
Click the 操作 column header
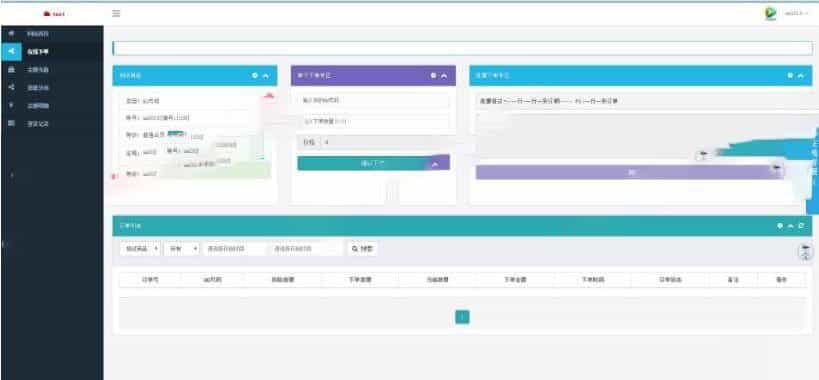click(781, 280)
